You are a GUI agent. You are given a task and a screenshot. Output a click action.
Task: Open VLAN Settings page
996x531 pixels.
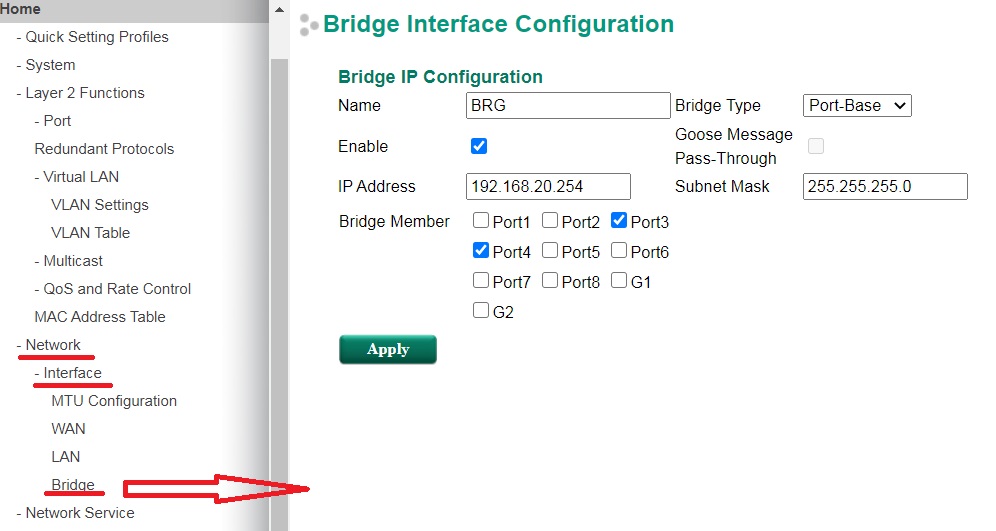[100, 205]
